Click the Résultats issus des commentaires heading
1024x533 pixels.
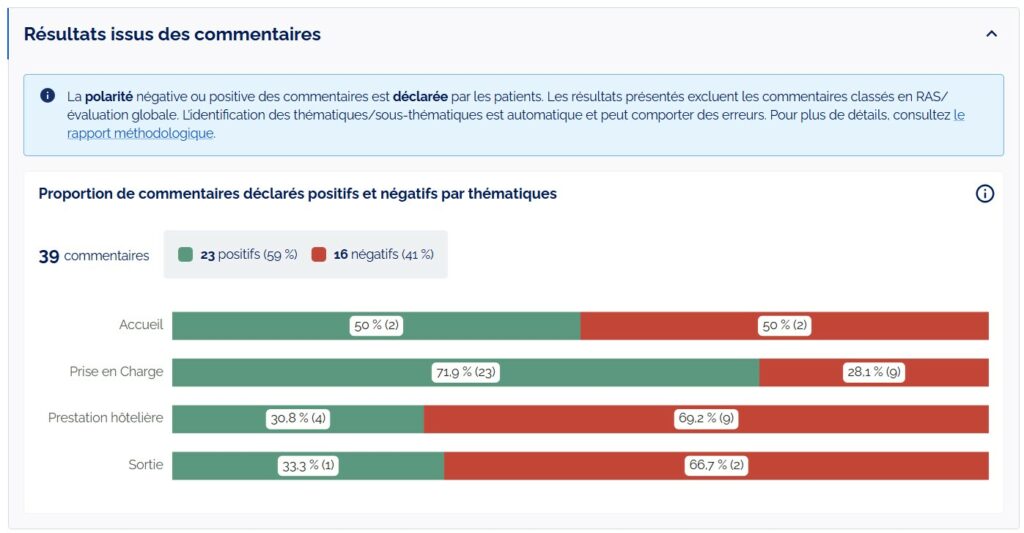click(x=172, y=34)
